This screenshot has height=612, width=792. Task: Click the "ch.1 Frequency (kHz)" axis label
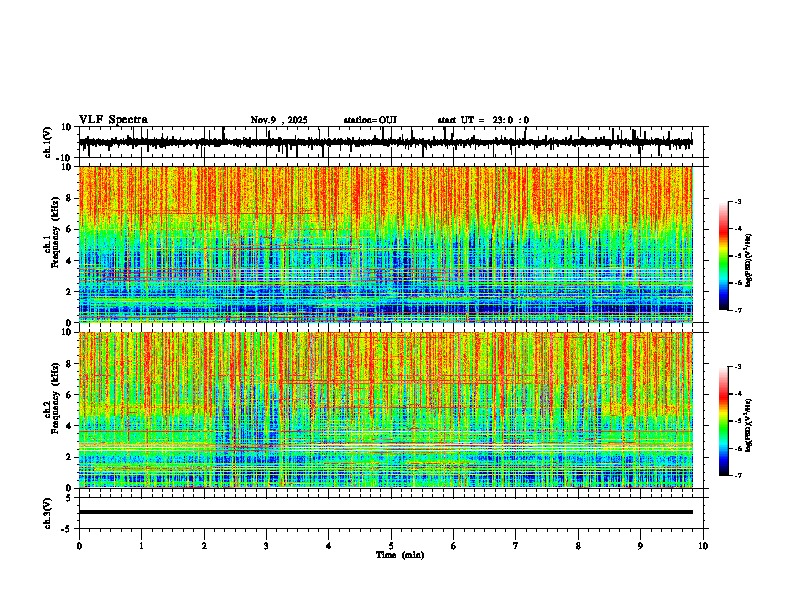(x=51, y=232)
